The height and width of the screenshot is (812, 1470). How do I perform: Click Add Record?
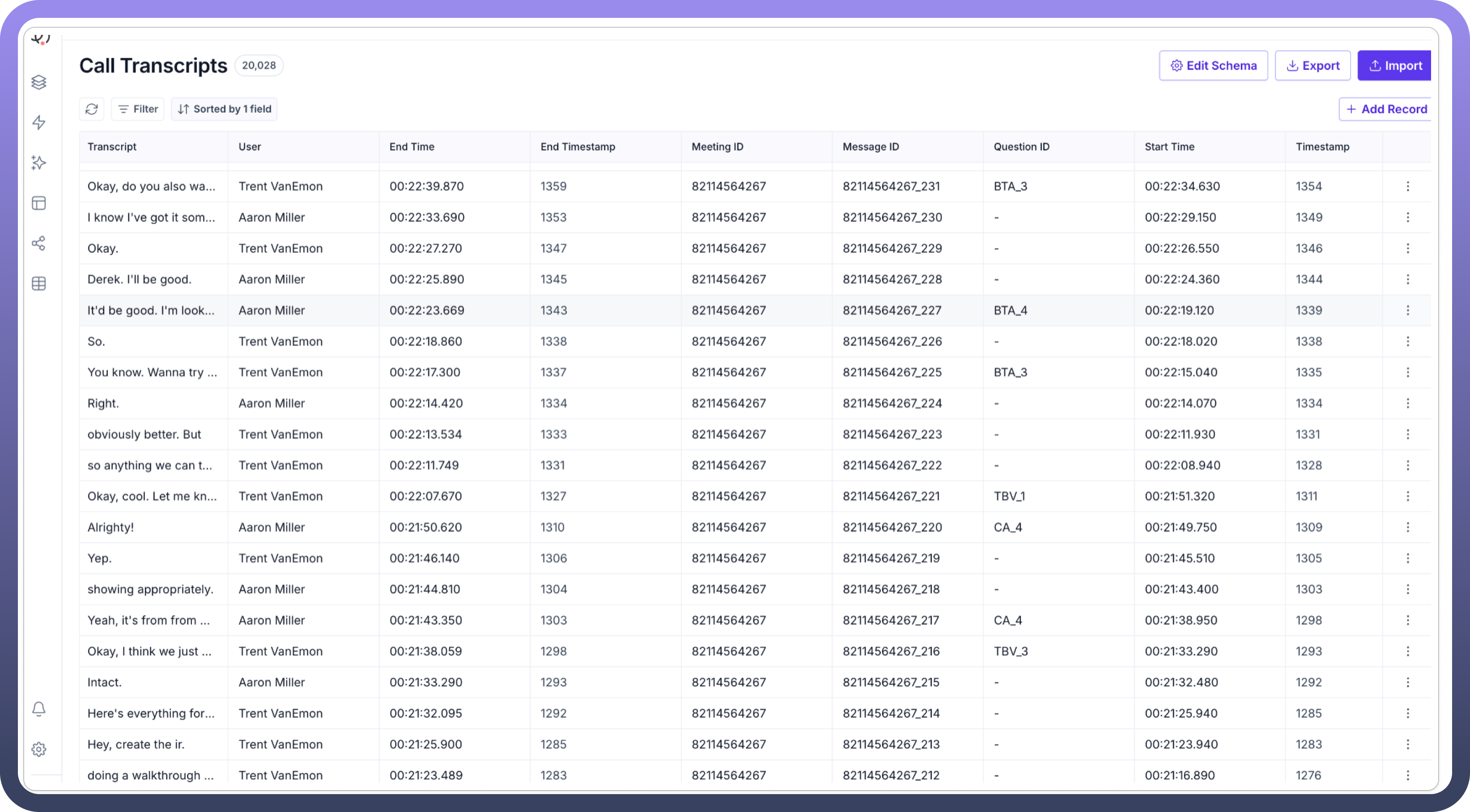[x=1386, y=109]
